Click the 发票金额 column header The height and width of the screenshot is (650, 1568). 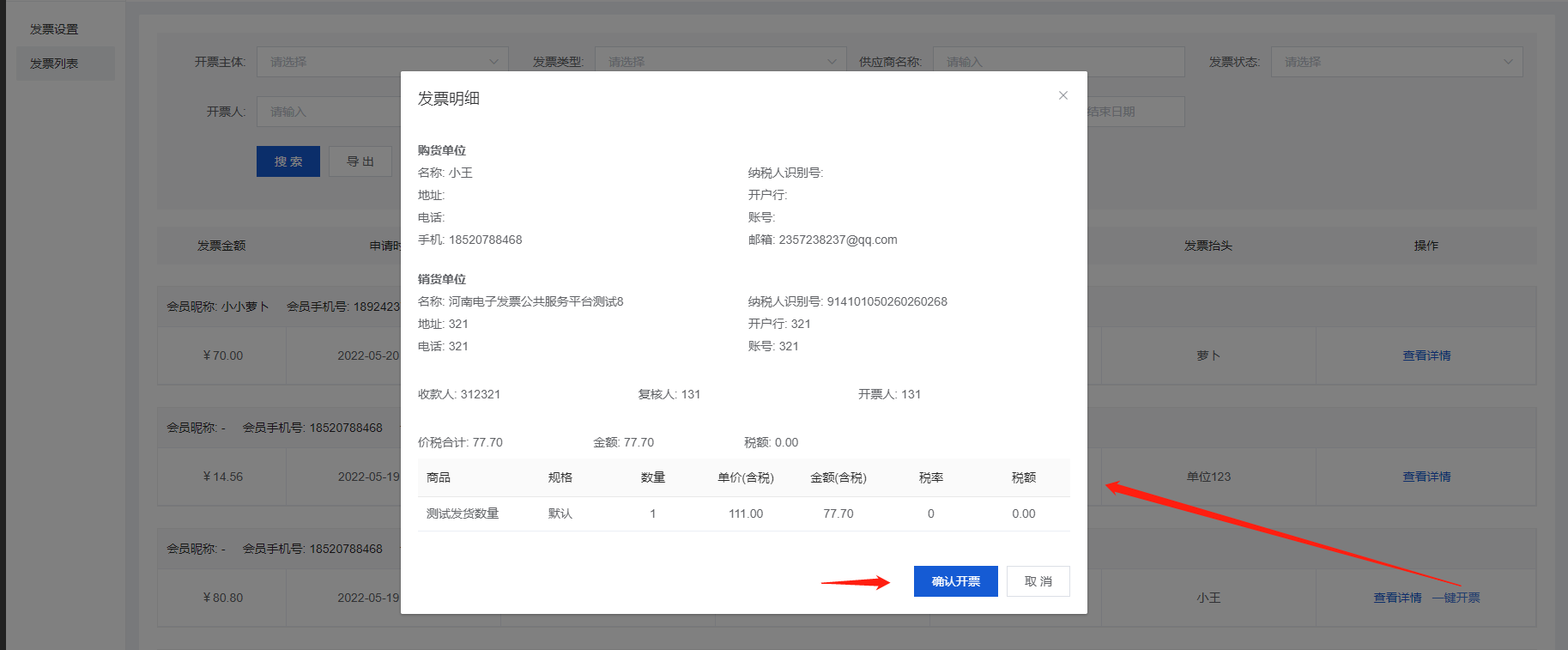coord(221,246)
